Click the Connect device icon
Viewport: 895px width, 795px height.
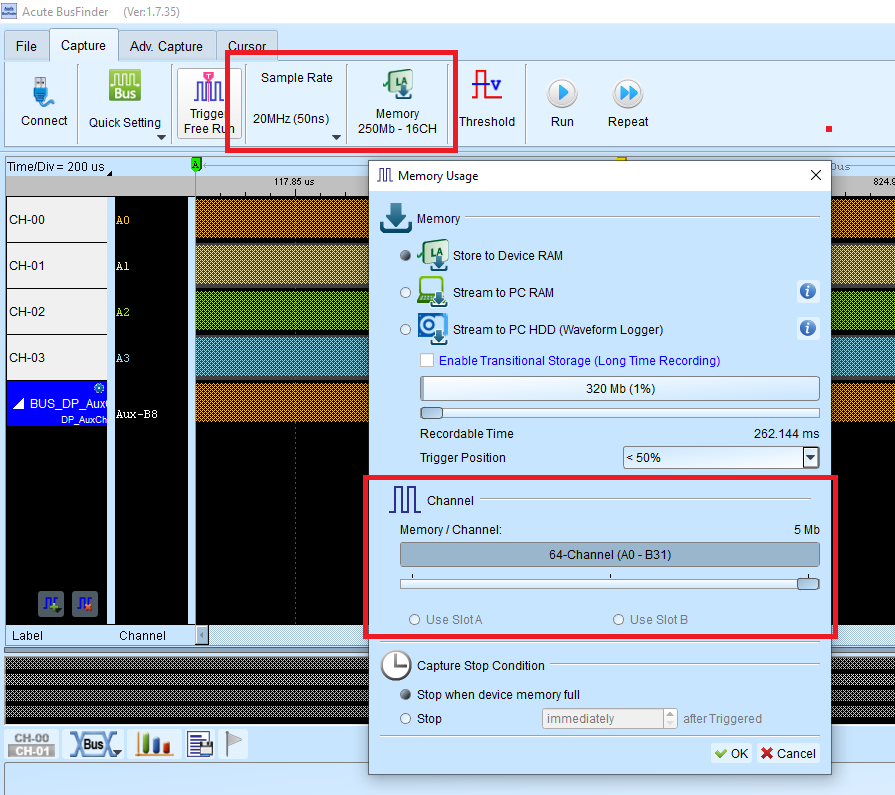[43, 92]
